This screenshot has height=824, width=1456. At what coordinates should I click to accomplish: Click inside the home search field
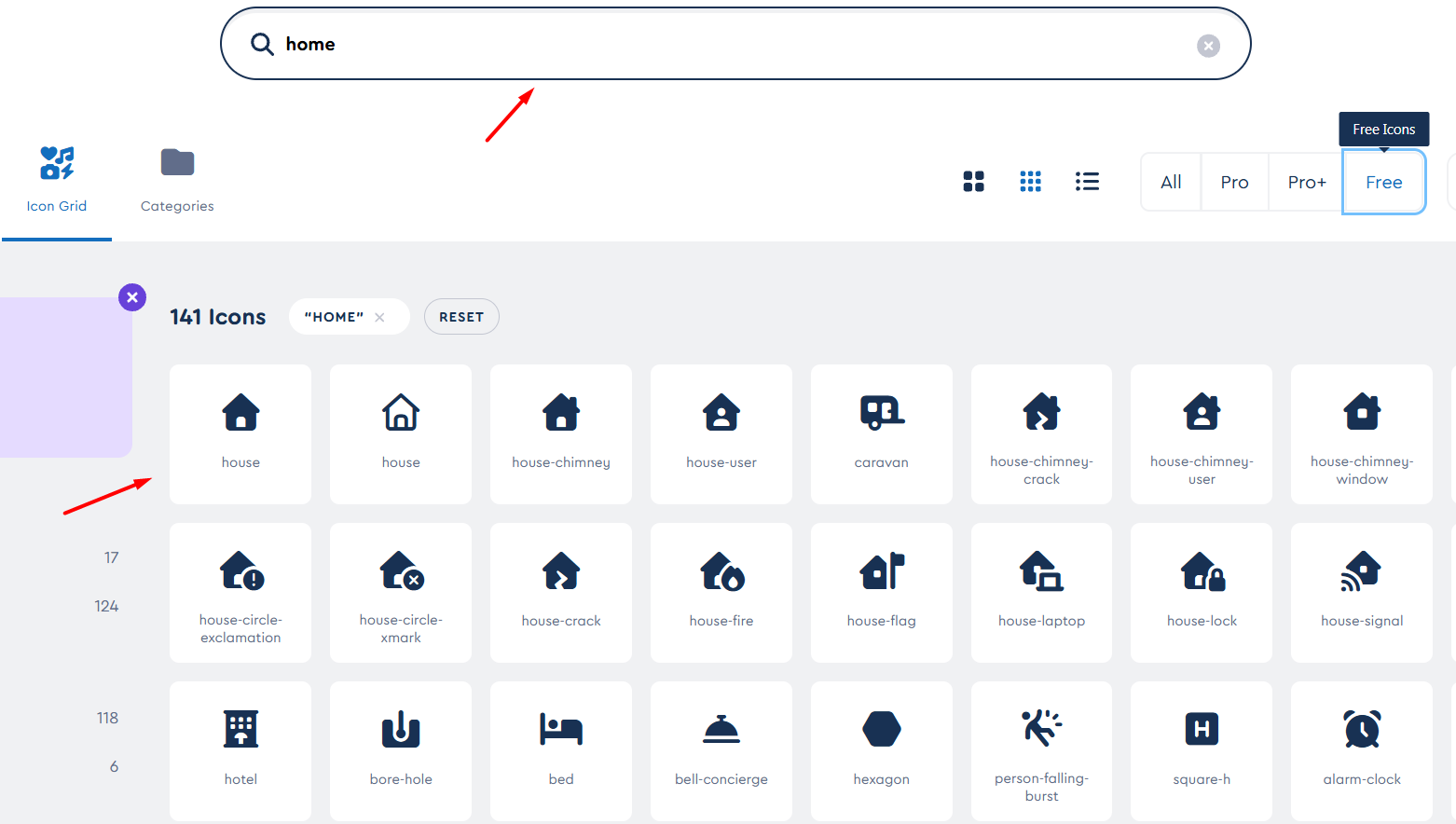[652, 43]
